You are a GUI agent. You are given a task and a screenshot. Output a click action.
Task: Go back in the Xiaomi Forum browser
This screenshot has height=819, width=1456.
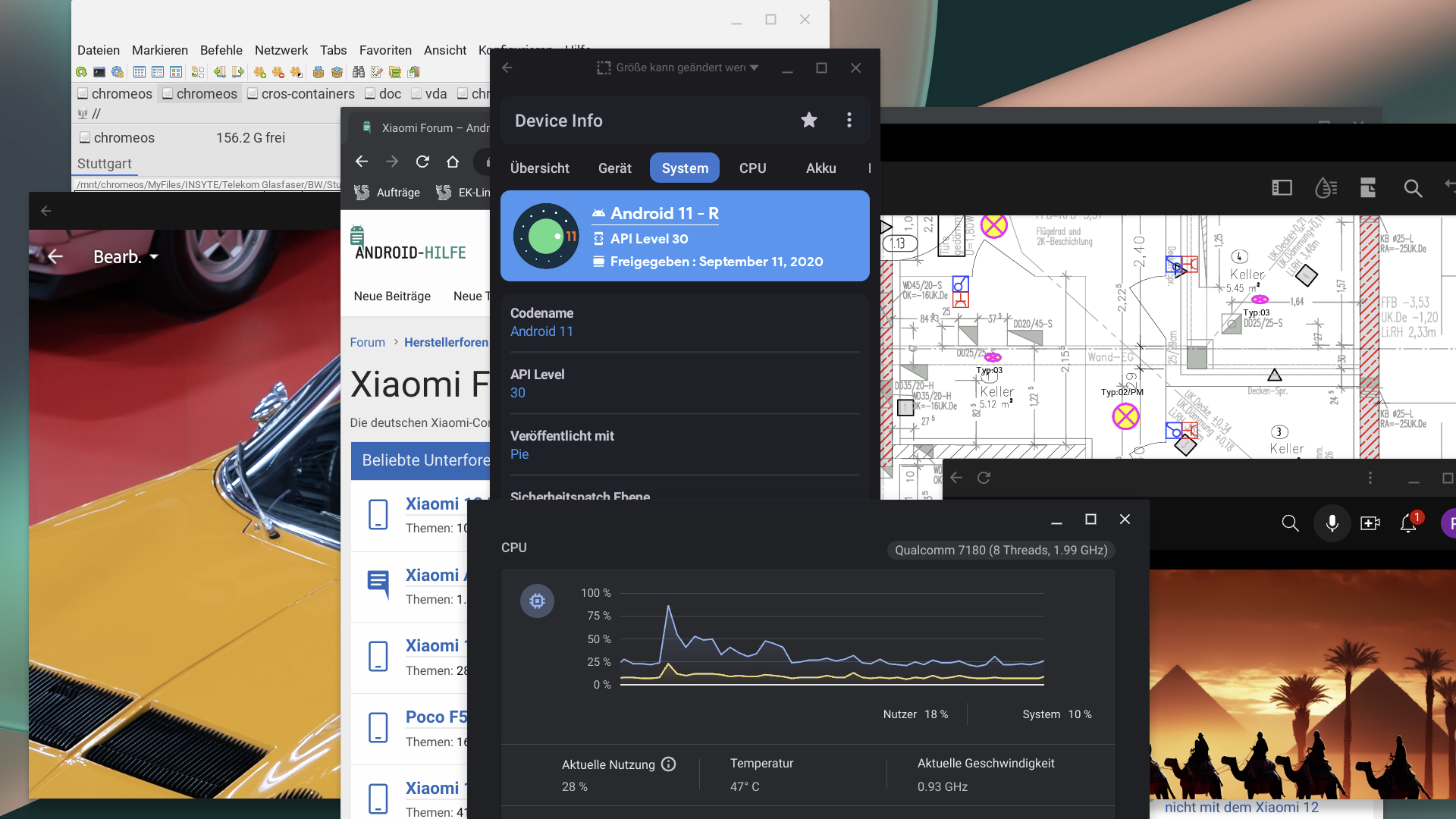tap(362, 162)
